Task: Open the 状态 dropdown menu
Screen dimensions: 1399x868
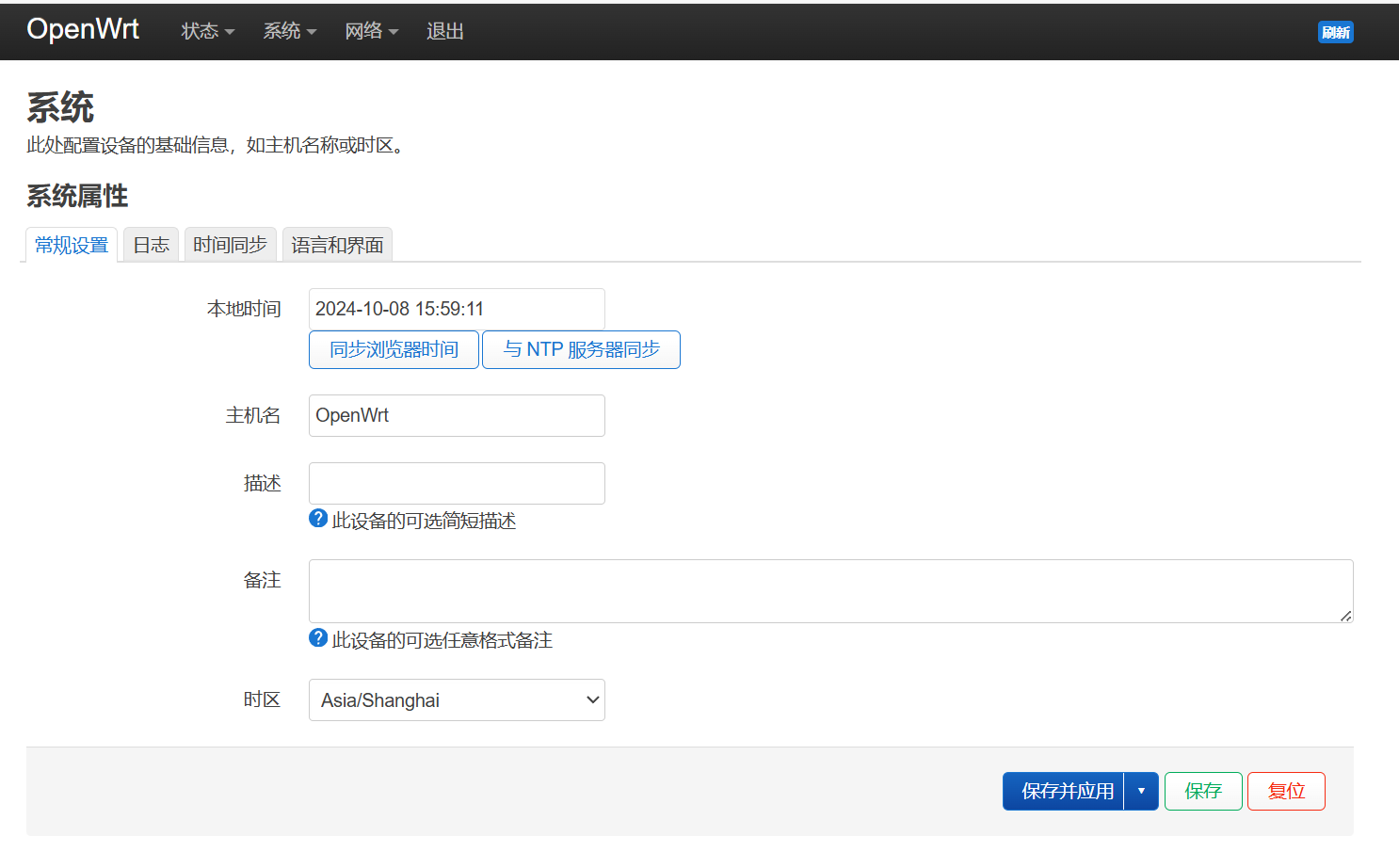Action: click(x=208, y=31)
